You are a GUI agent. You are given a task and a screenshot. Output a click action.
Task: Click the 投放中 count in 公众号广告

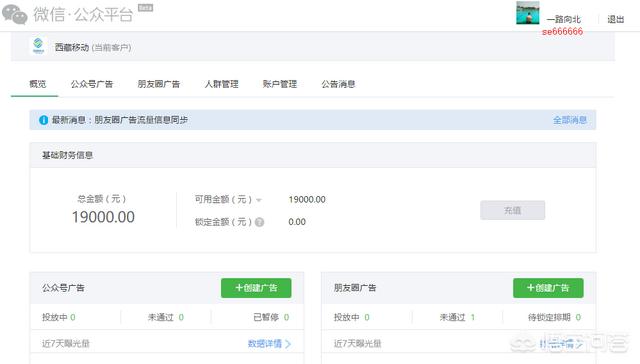click(73, 317)
